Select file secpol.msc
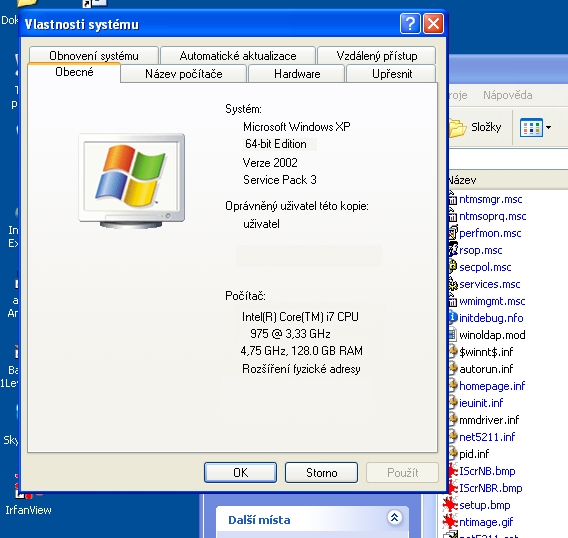The height and width of the screenshot is (538, 568). pos(485,267)
